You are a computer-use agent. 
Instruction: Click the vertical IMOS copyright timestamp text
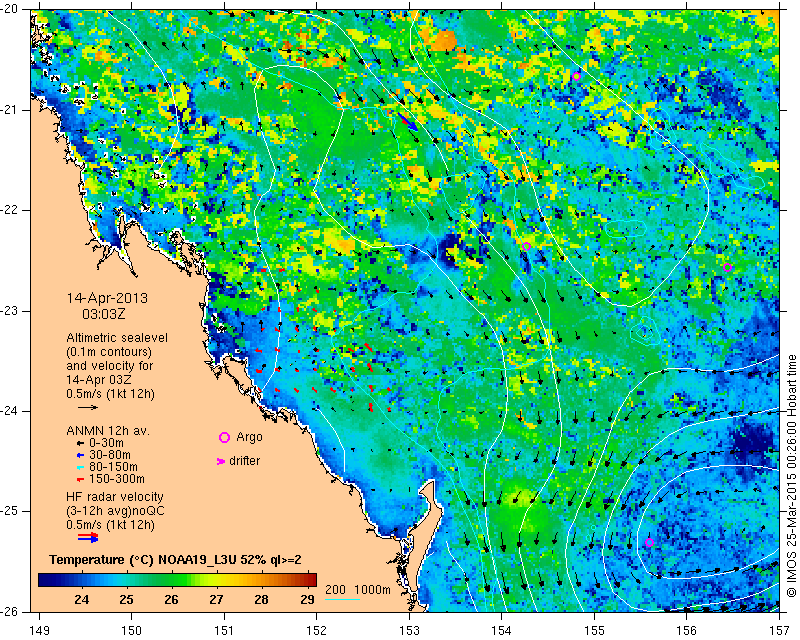coord(792,476)
